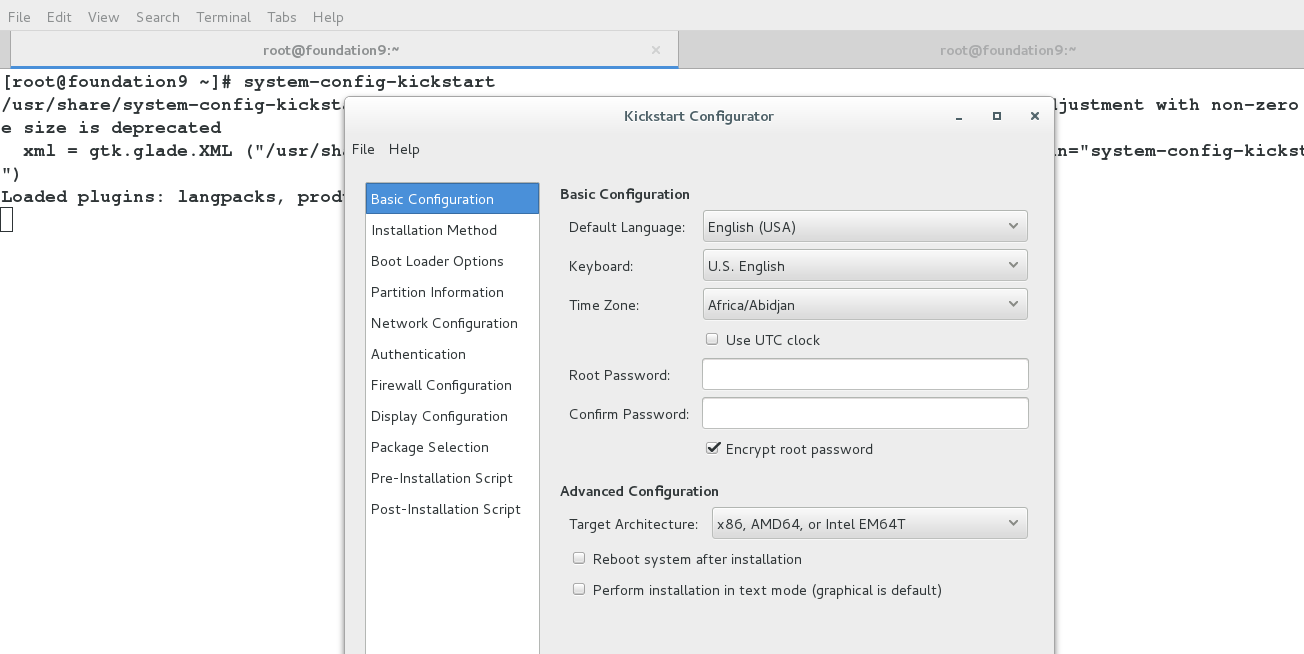Disable Encrypt root password checkbox
The height and width of the screenshot is (654, 1304).
pos(712,448)
